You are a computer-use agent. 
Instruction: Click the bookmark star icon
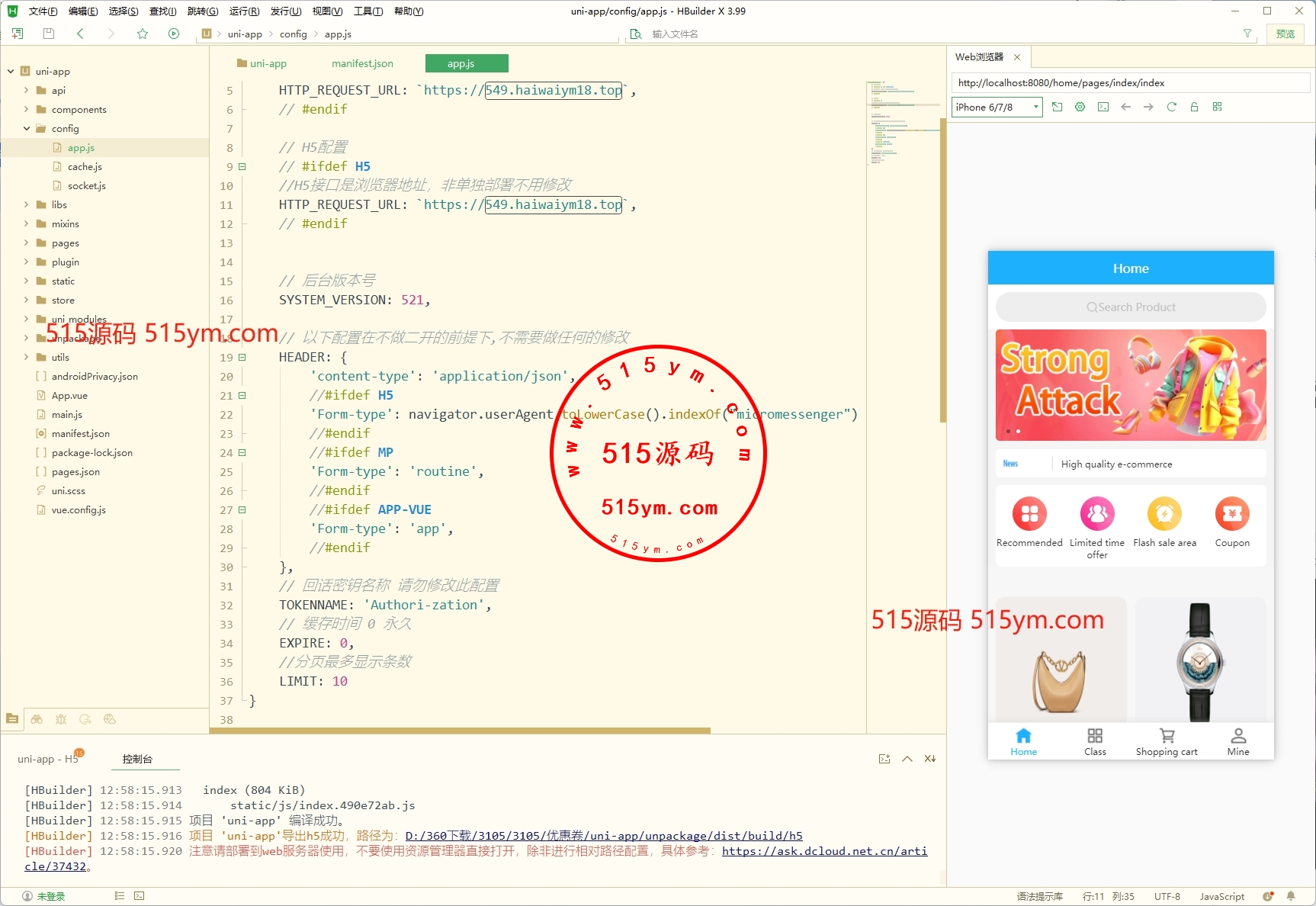143,34
